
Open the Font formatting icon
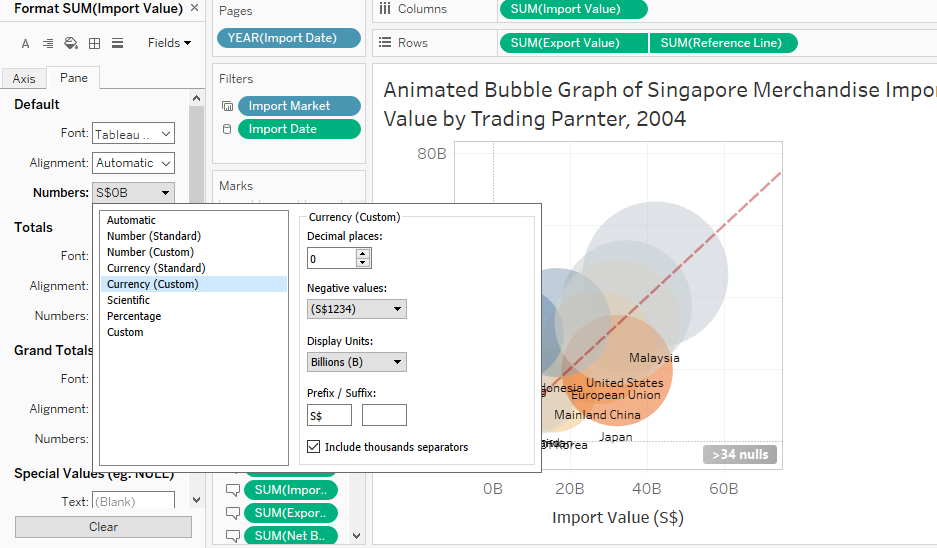(x=26, y=44)
